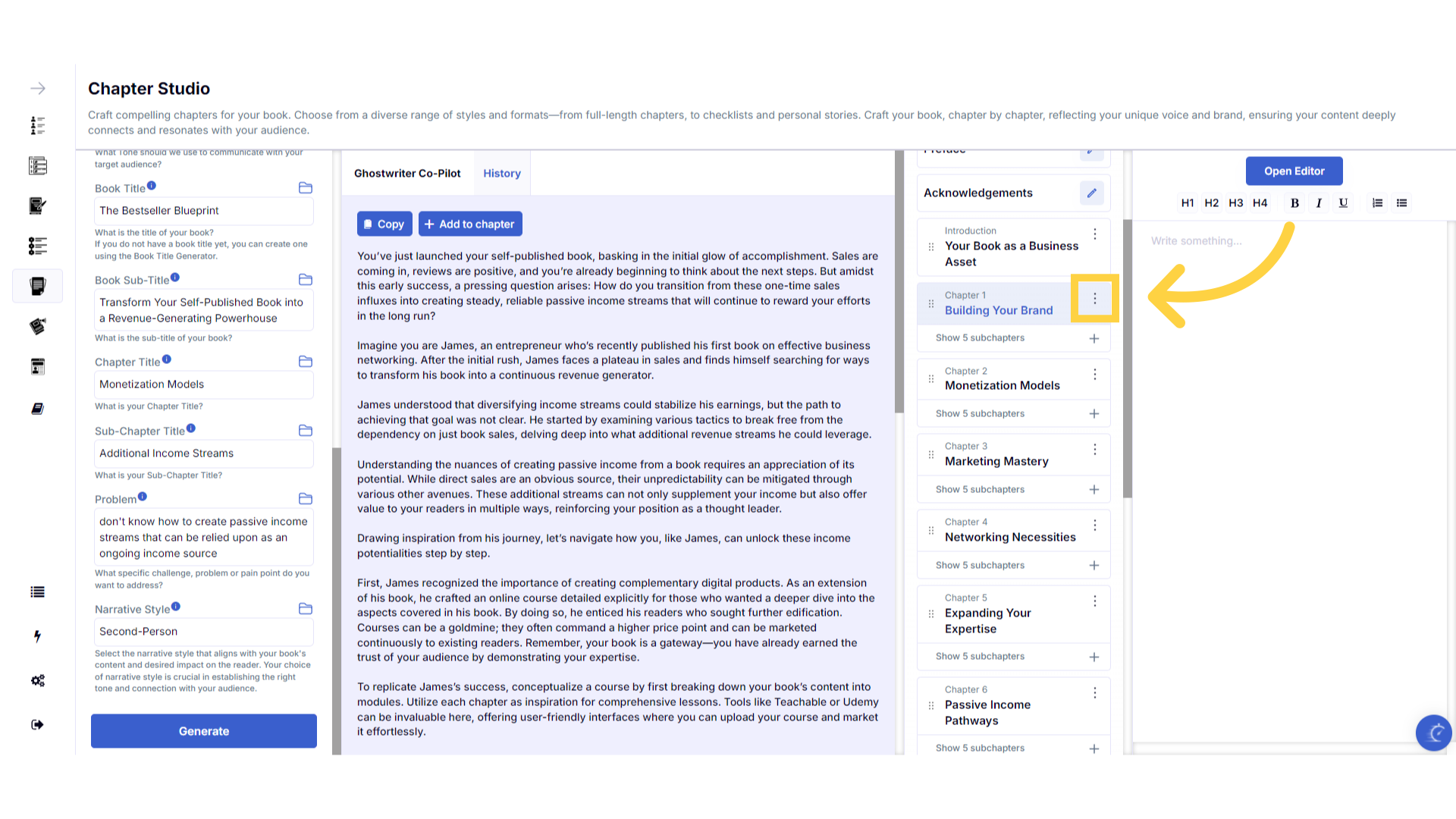Switch to the History tab
The width and height of the screenshot is (1456, 819).
pyautogui.click(x=501, y=173)
